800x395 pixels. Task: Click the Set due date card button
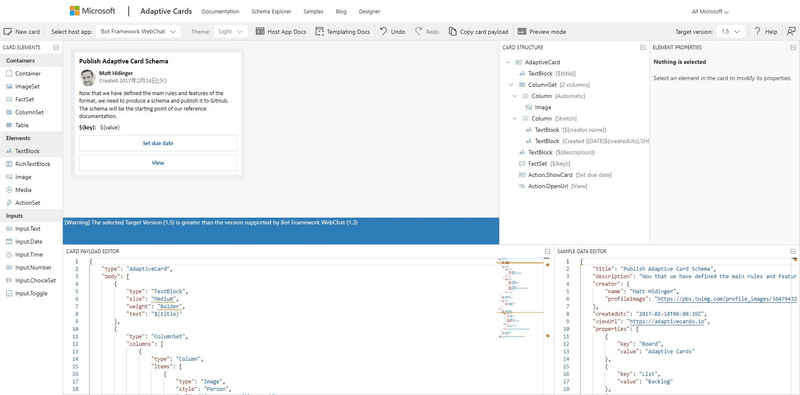(x=158, y=143)
